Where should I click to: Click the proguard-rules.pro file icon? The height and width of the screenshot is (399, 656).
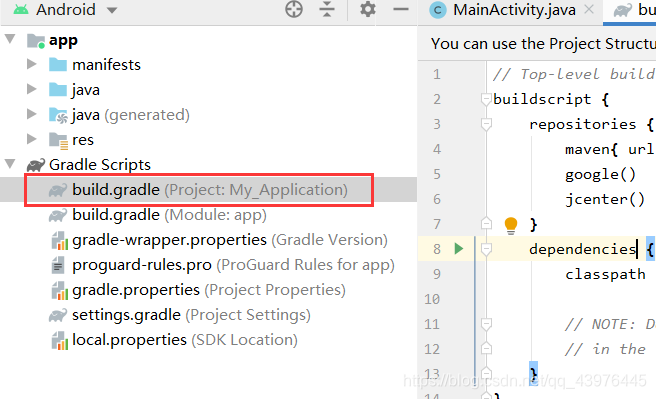(58, 265)
